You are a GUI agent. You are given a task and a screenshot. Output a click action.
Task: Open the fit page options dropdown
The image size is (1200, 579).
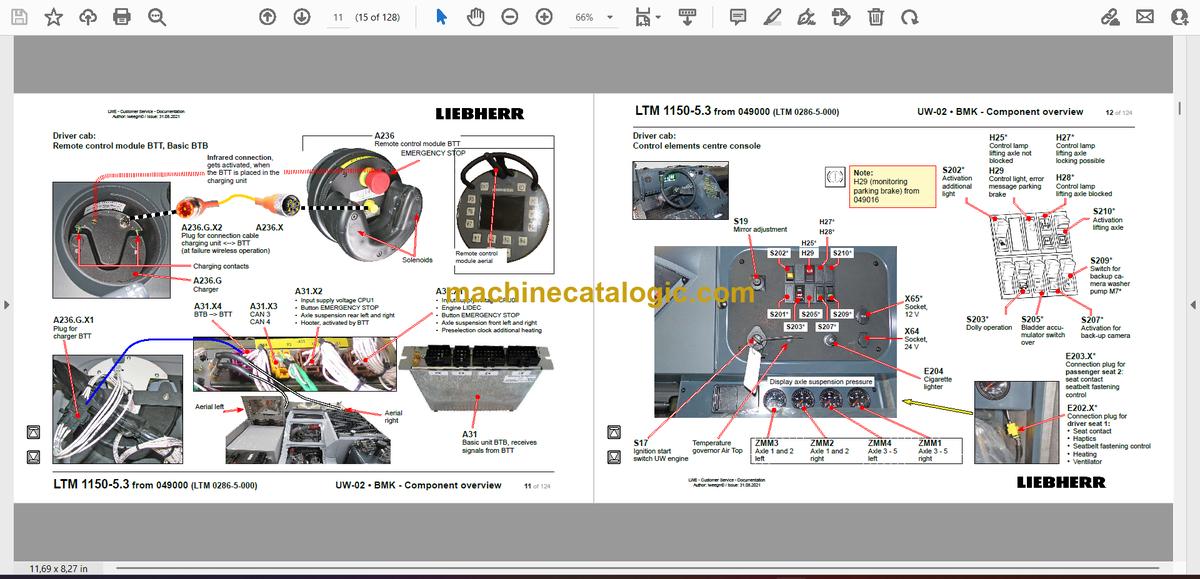click(x=647, y=17)
